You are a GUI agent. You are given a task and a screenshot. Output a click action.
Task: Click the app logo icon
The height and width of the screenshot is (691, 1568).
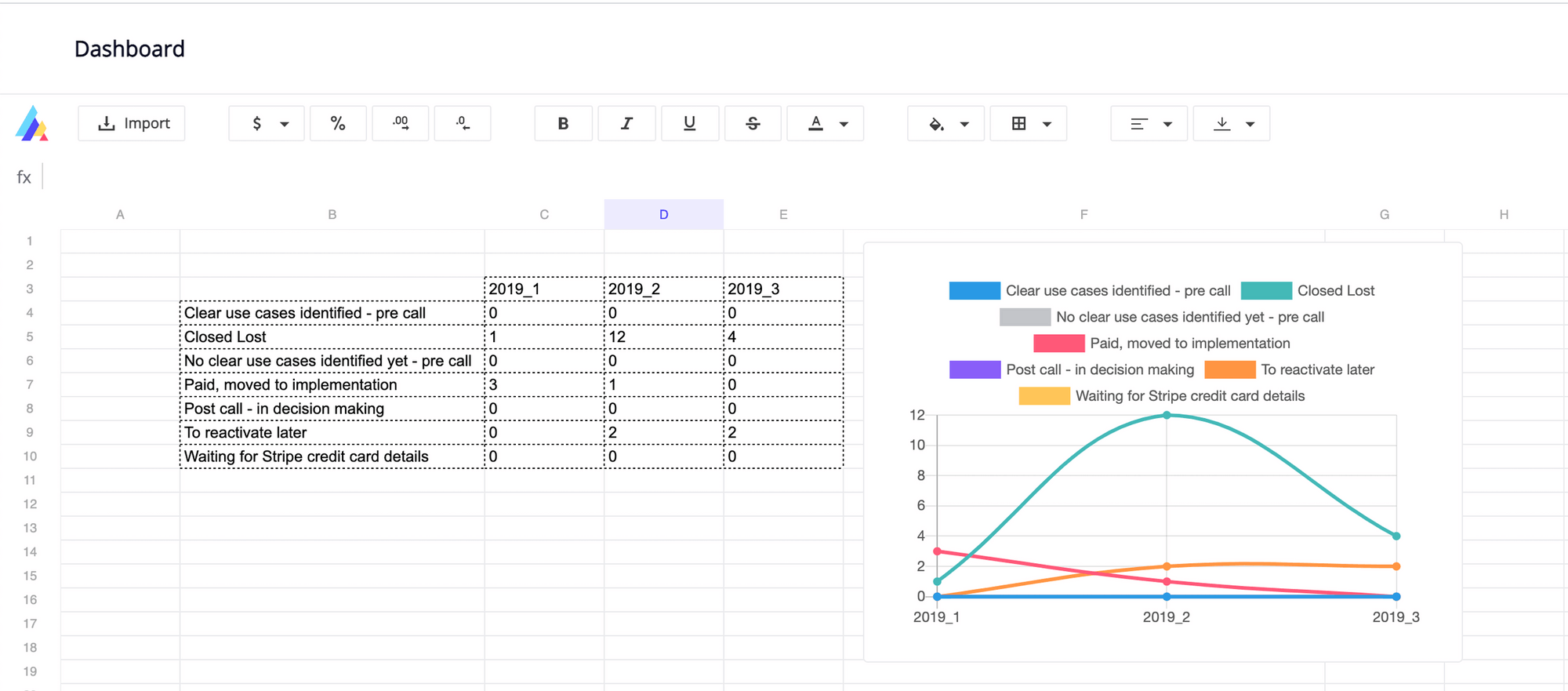tap(32, 124)
